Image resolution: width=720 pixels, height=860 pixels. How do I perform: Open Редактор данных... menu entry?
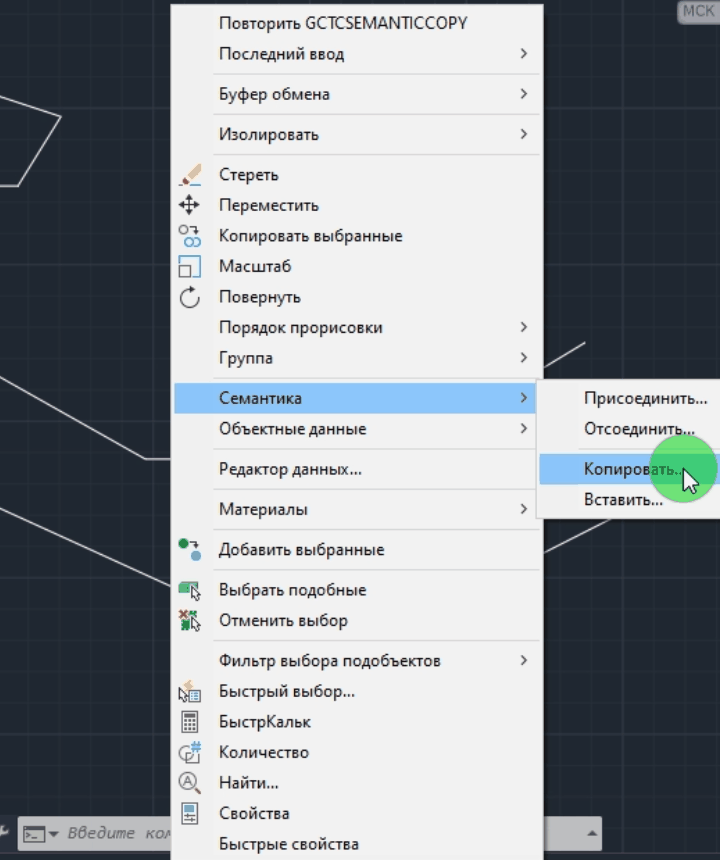(x=290, y=469)
